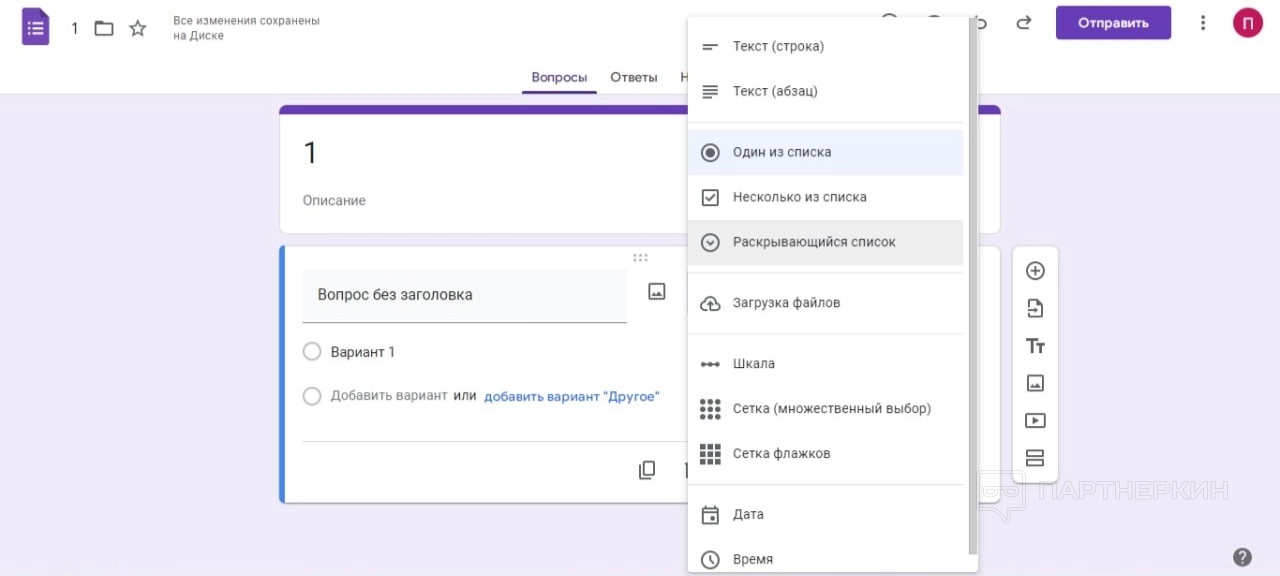Select Несколько из списка checkbox type
The width and height of the screenshot is (1280, 576).
coord(799,197)
